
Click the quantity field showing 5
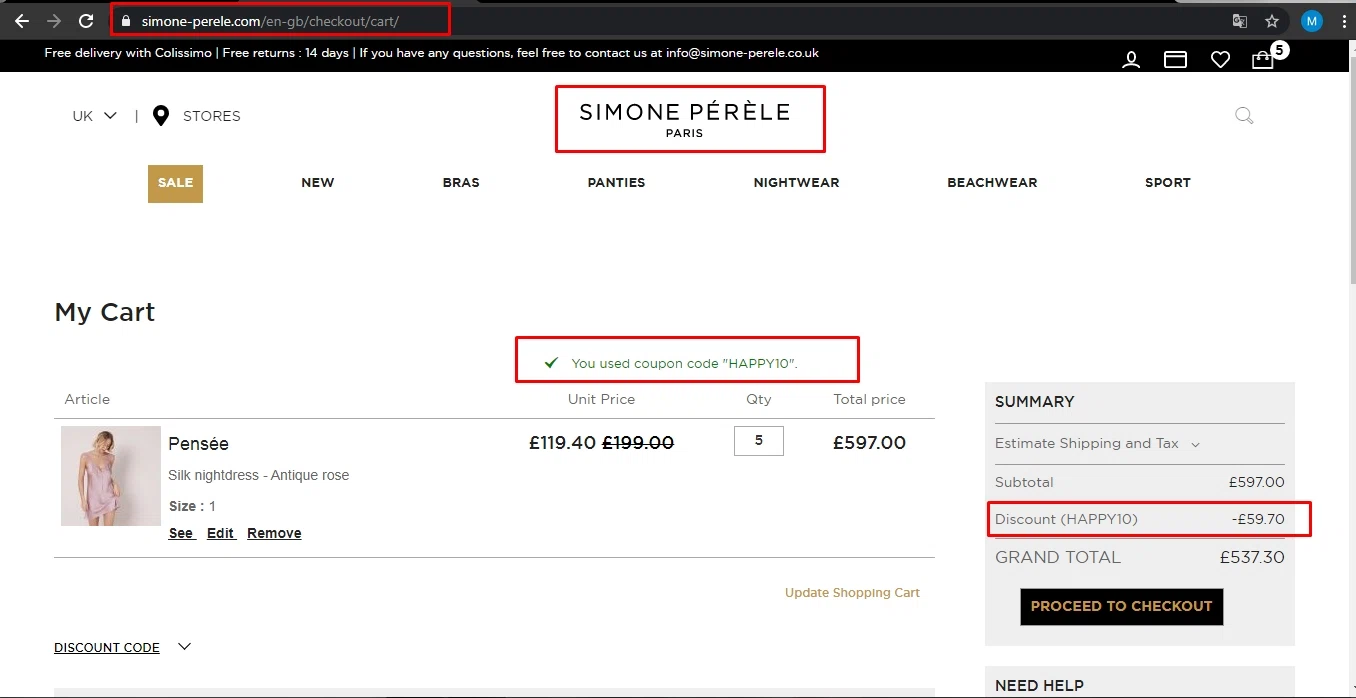tap(759, 441)
